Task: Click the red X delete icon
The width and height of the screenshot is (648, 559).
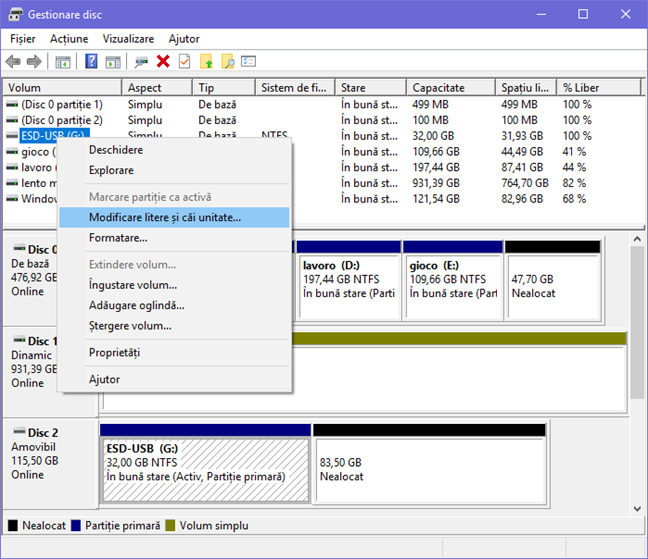Action: 163,62
